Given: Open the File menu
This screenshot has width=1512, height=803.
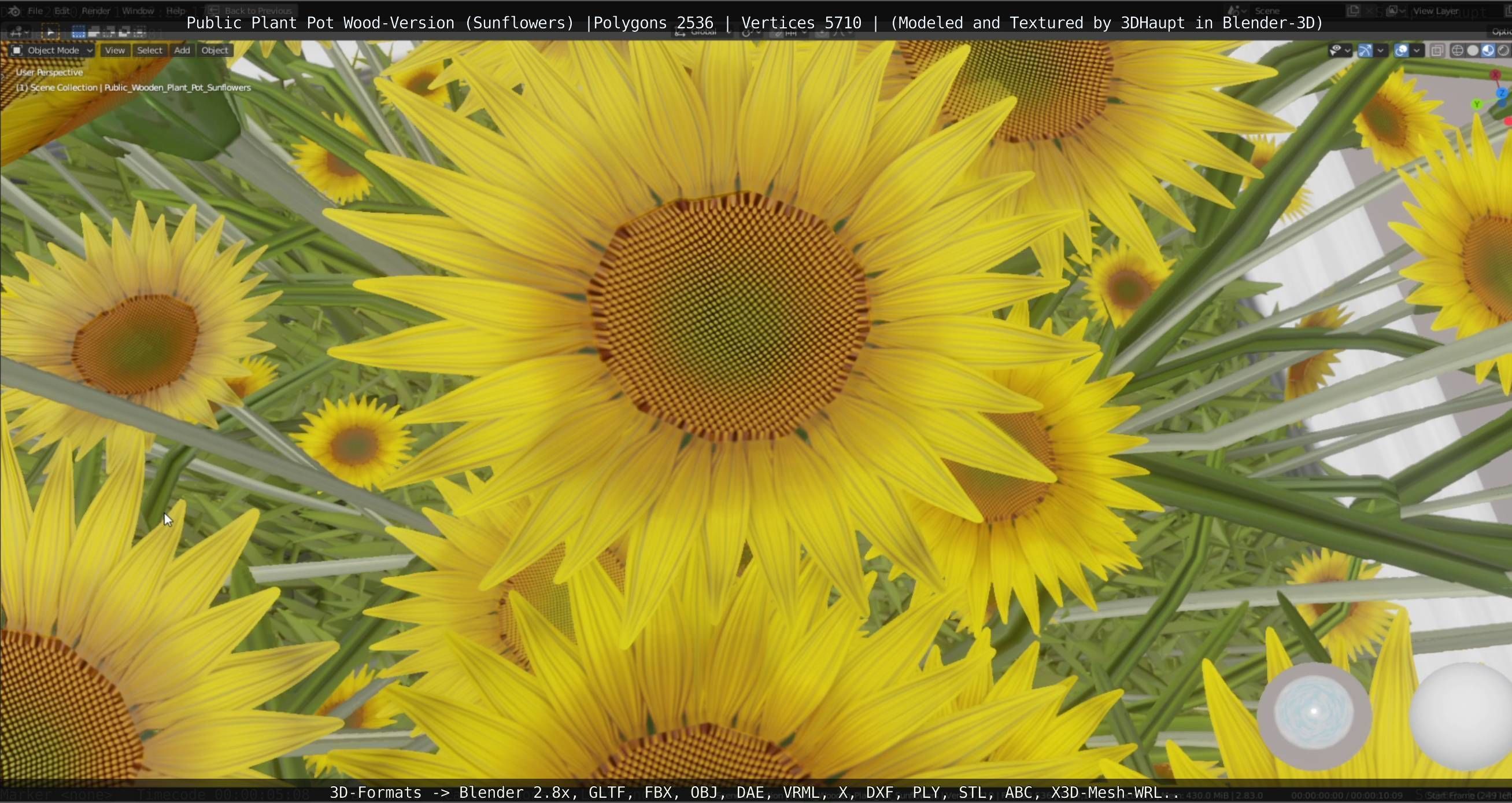Looking at the screenshot, I should pos(35,10).
